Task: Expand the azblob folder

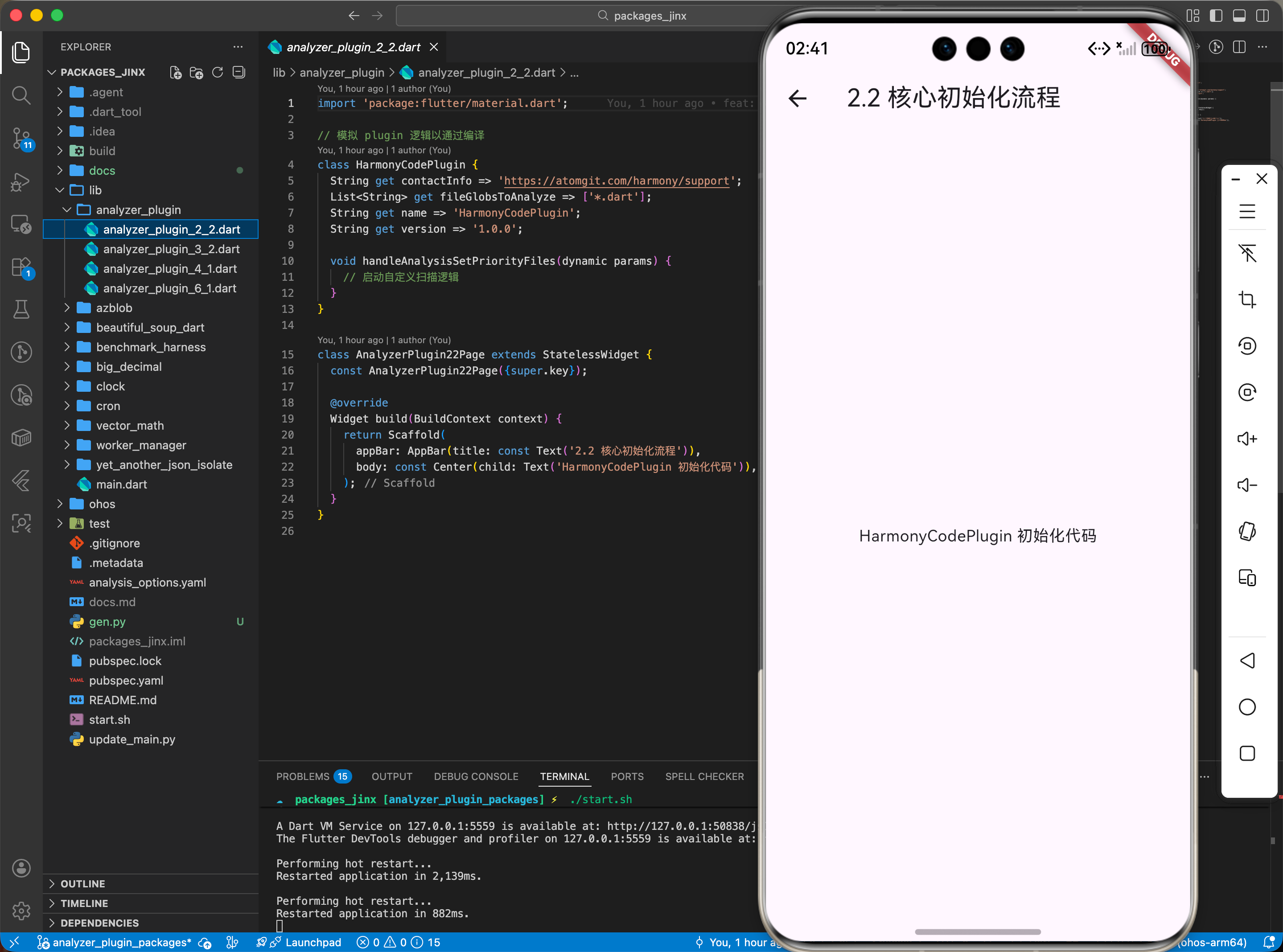Action: click(114, 308)
